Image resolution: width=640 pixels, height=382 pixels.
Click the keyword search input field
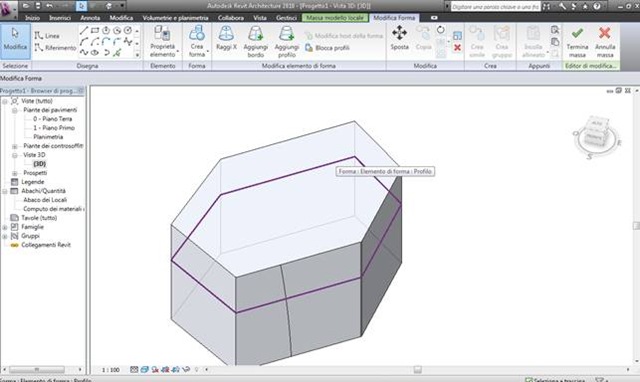coord(495,7)
